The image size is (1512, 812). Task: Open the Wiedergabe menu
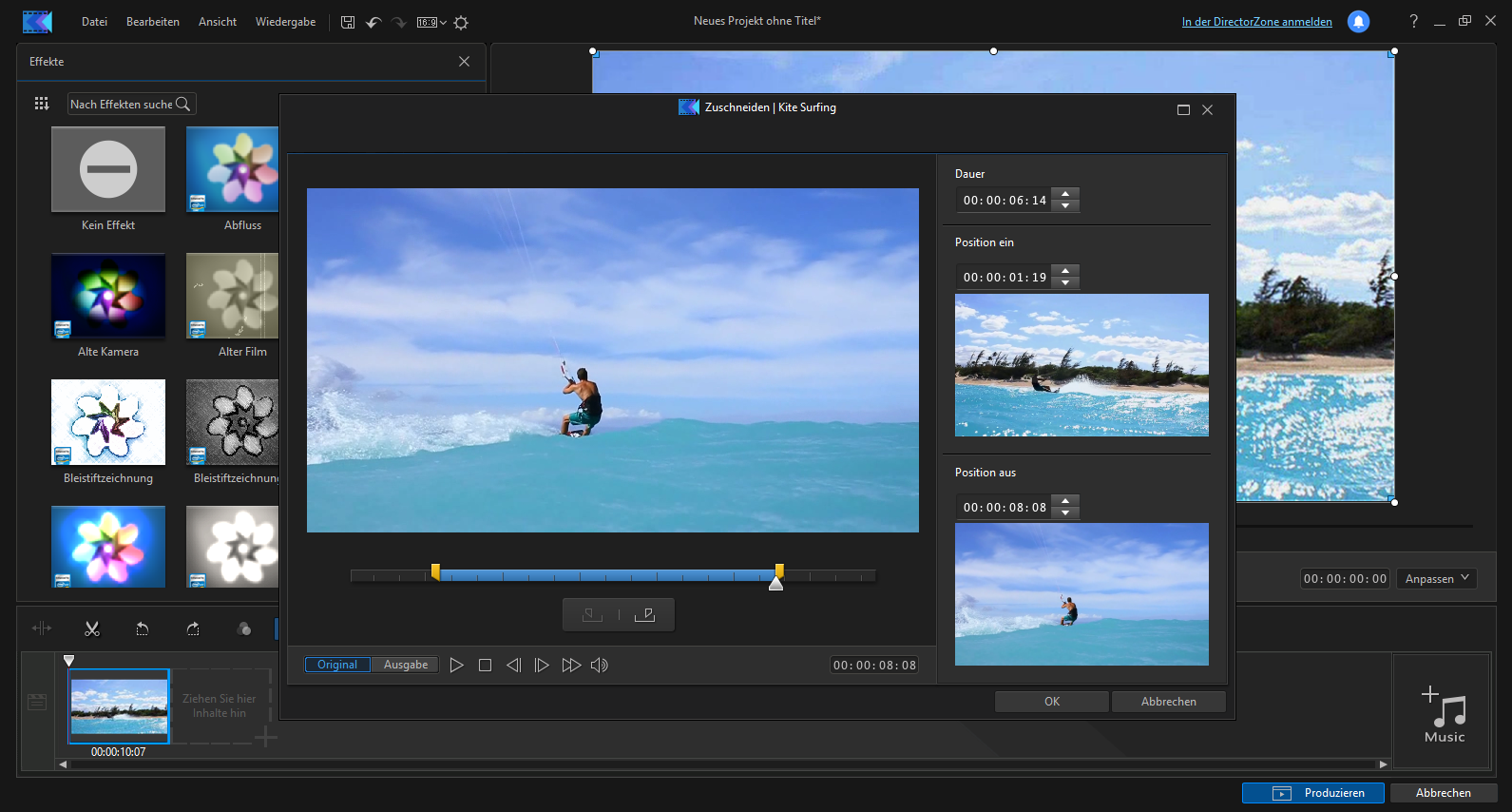285,22
